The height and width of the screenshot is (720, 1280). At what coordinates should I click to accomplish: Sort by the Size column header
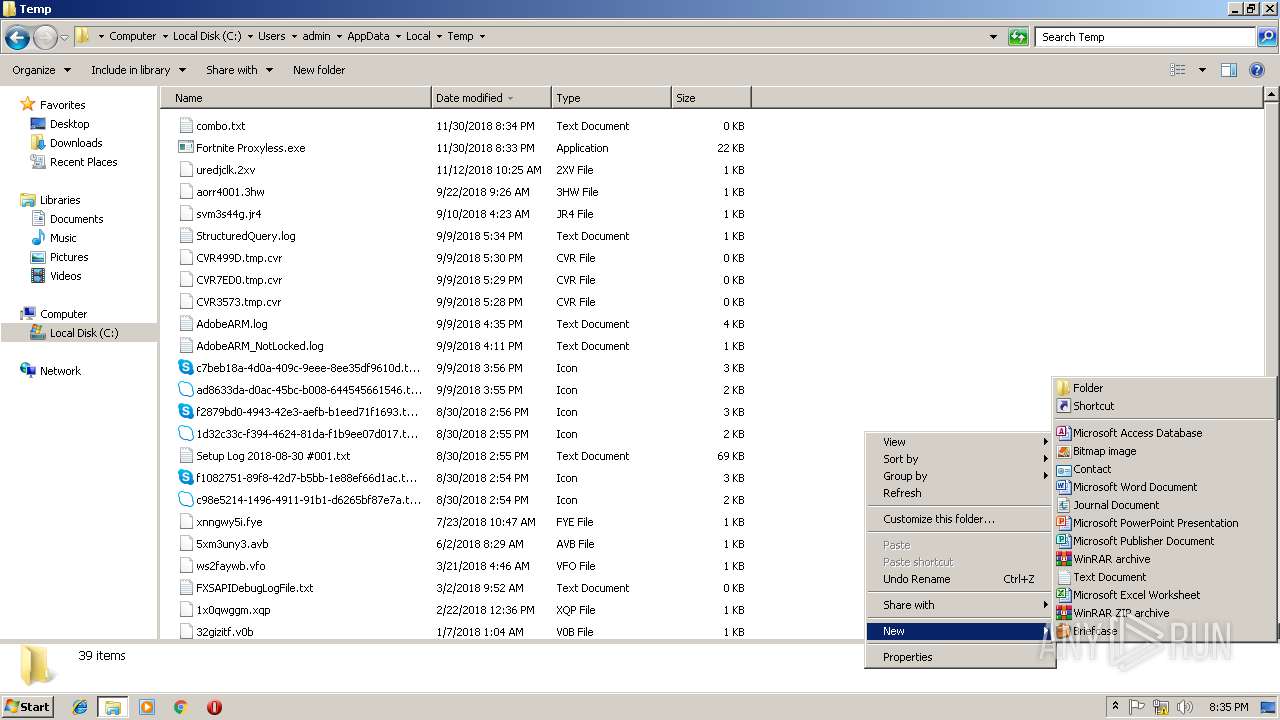coord(711,98)
